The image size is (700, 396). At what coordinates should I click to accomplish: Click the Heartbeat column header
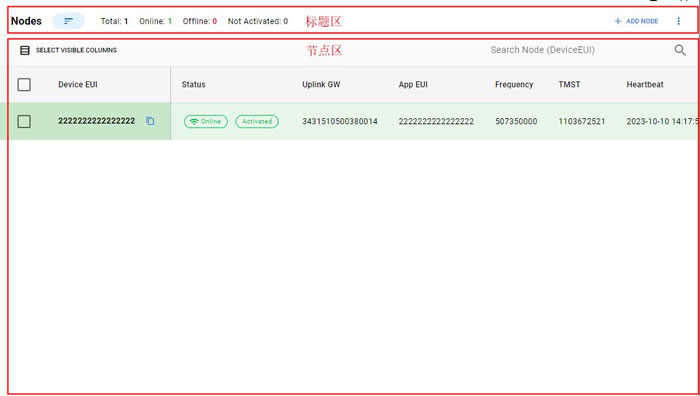pos(645,84)
